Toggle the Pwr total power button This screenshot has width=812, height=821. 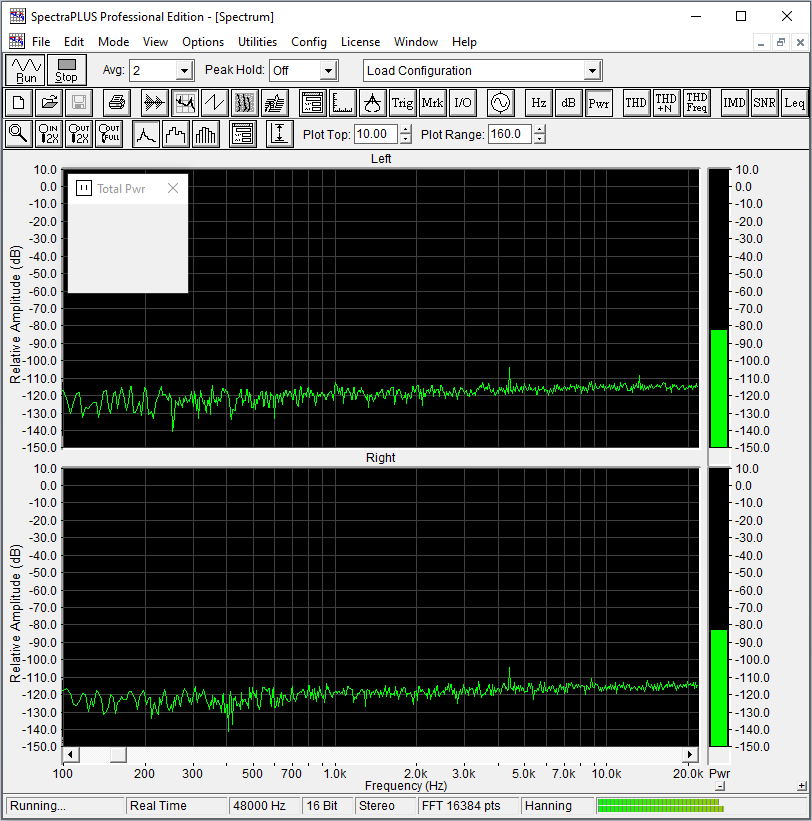[x=599, y=102]
